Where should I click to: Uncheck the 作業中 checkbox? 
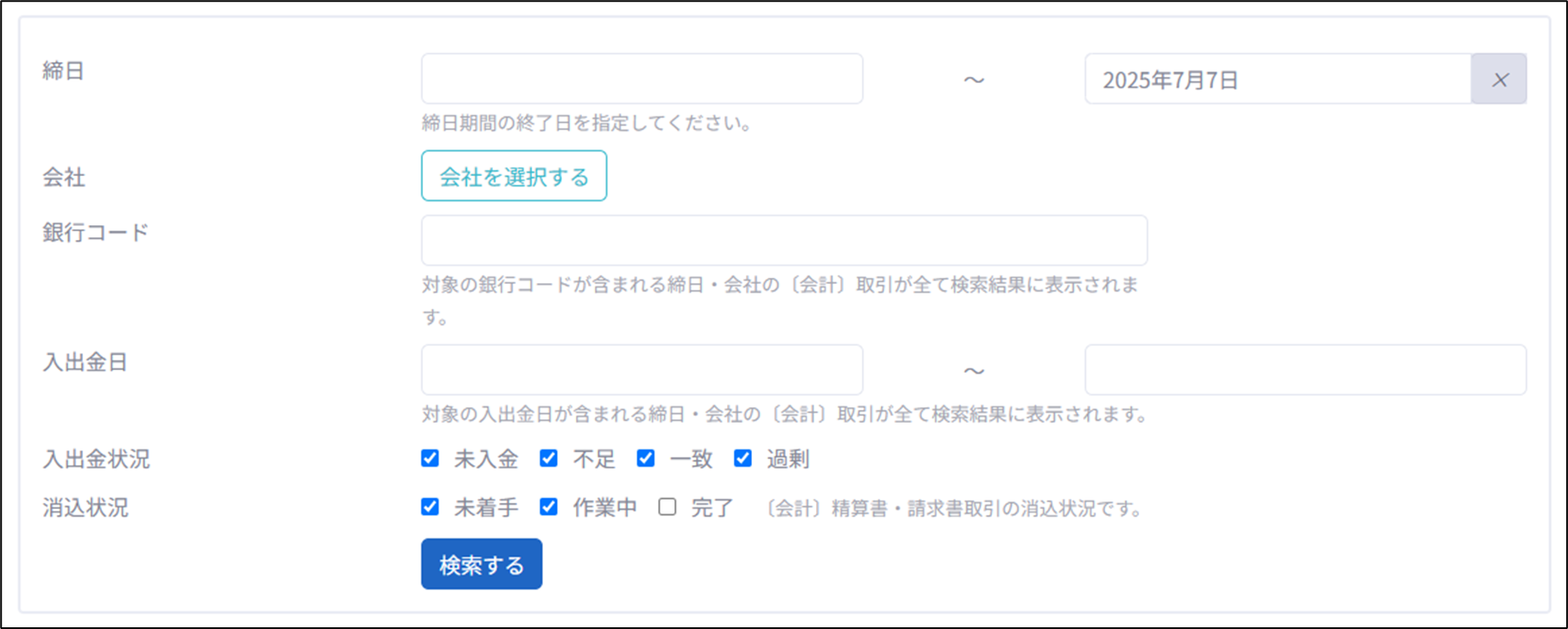pos(548,506)
